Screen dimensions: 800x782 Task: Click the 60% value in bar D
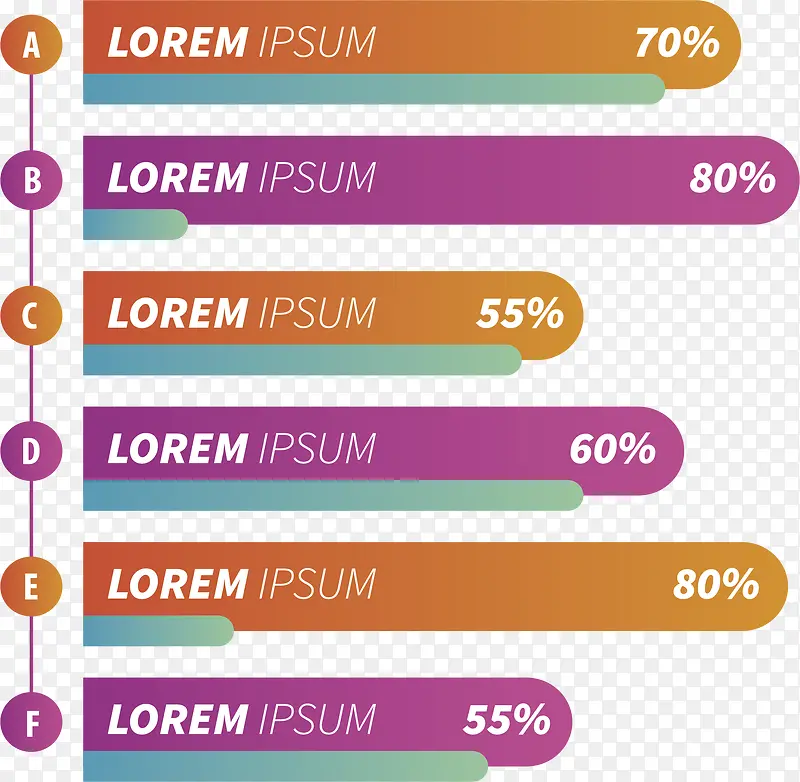pyautogui.click(x=612, y=448)
